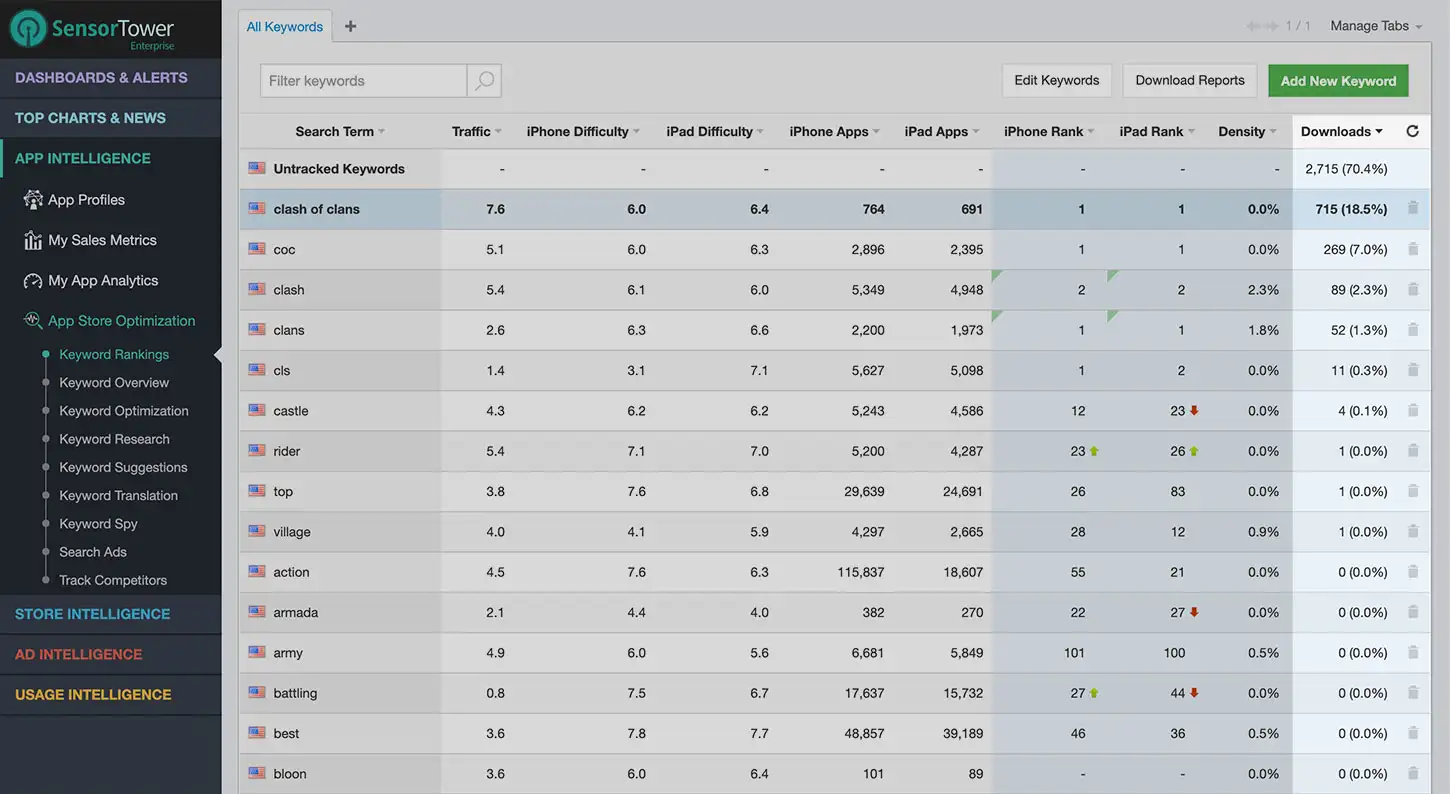1450x794 pixels.
Task: Sort by iPad Difficulty column
Action: (x=715, y=131)
